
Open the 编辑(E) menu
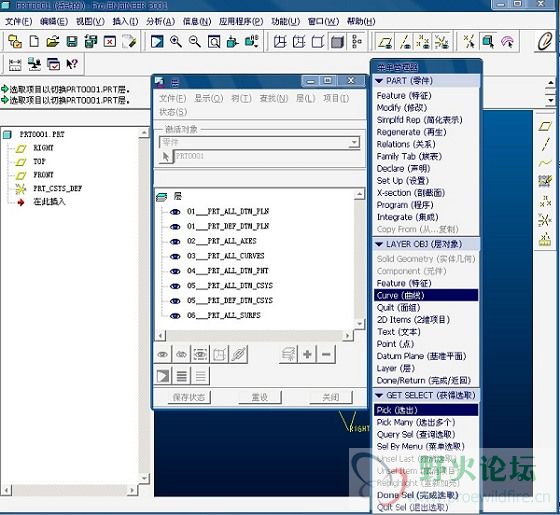[54, 21]
